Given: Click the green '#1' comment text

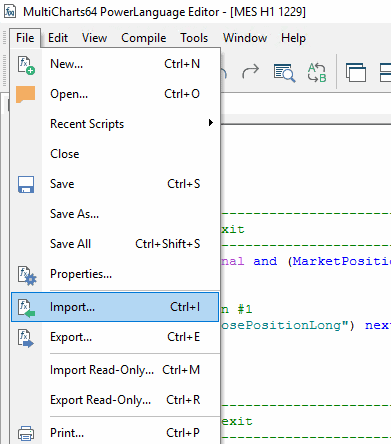Looking at the screenshot, I should tap(245, 309).
